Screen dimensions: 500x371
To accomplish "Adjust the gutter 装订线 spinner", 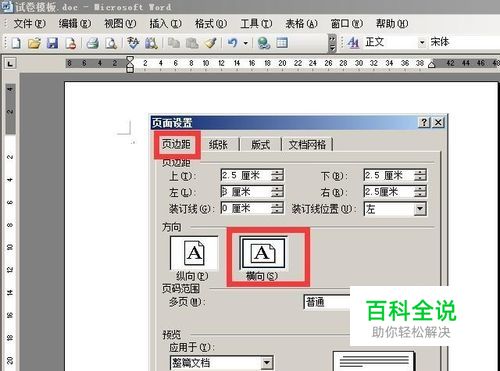I will [277, 209].
